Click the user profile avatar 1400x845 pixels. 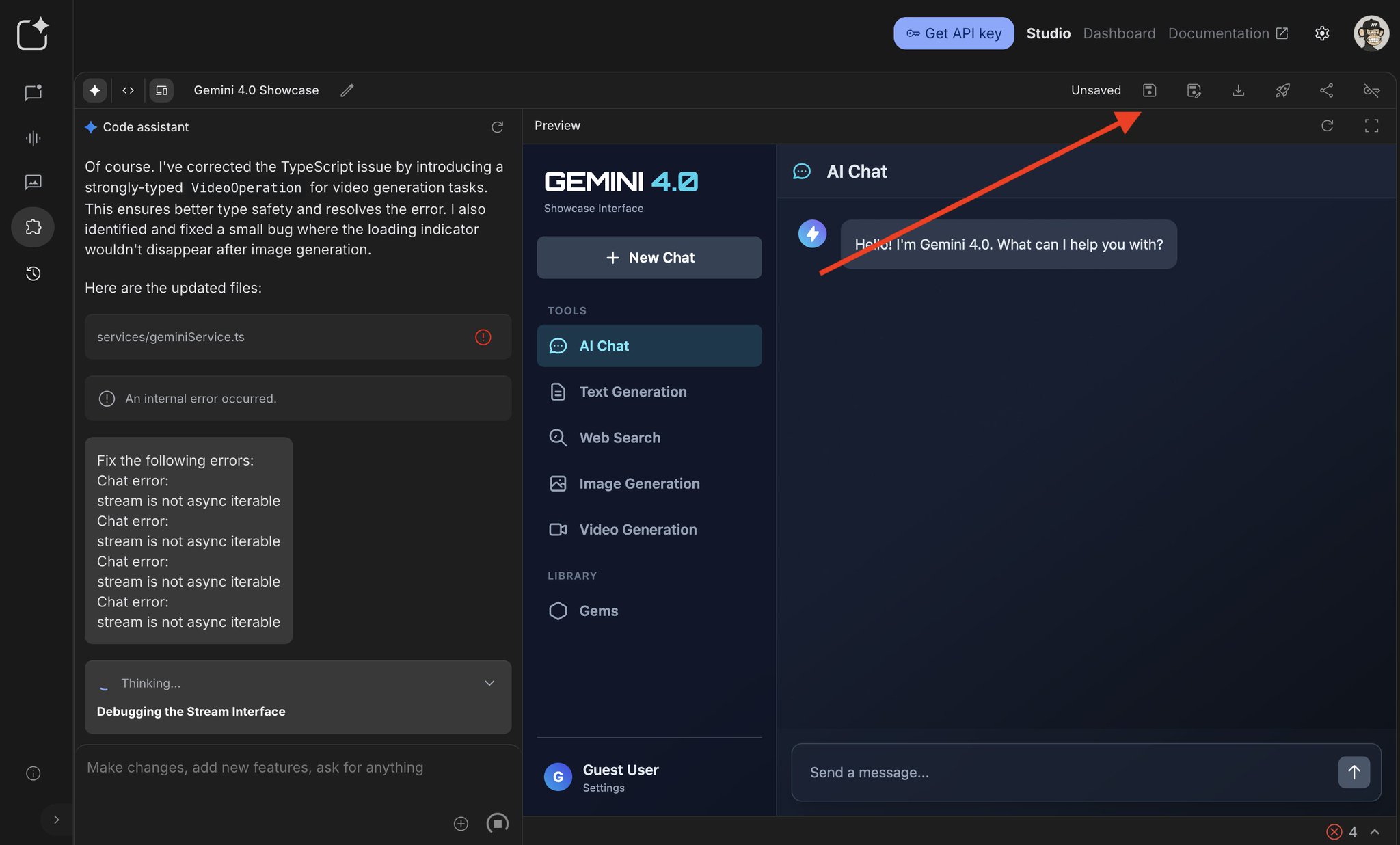[1371, 33]
